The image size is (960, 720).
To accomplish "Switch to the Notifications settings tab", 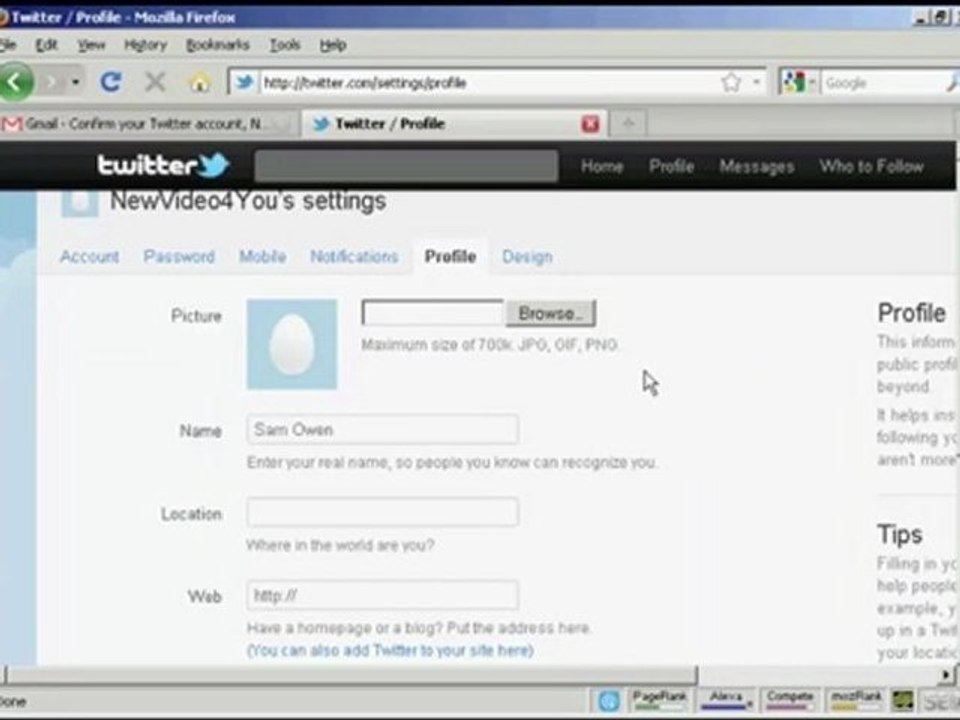I will tap(354, 257).
